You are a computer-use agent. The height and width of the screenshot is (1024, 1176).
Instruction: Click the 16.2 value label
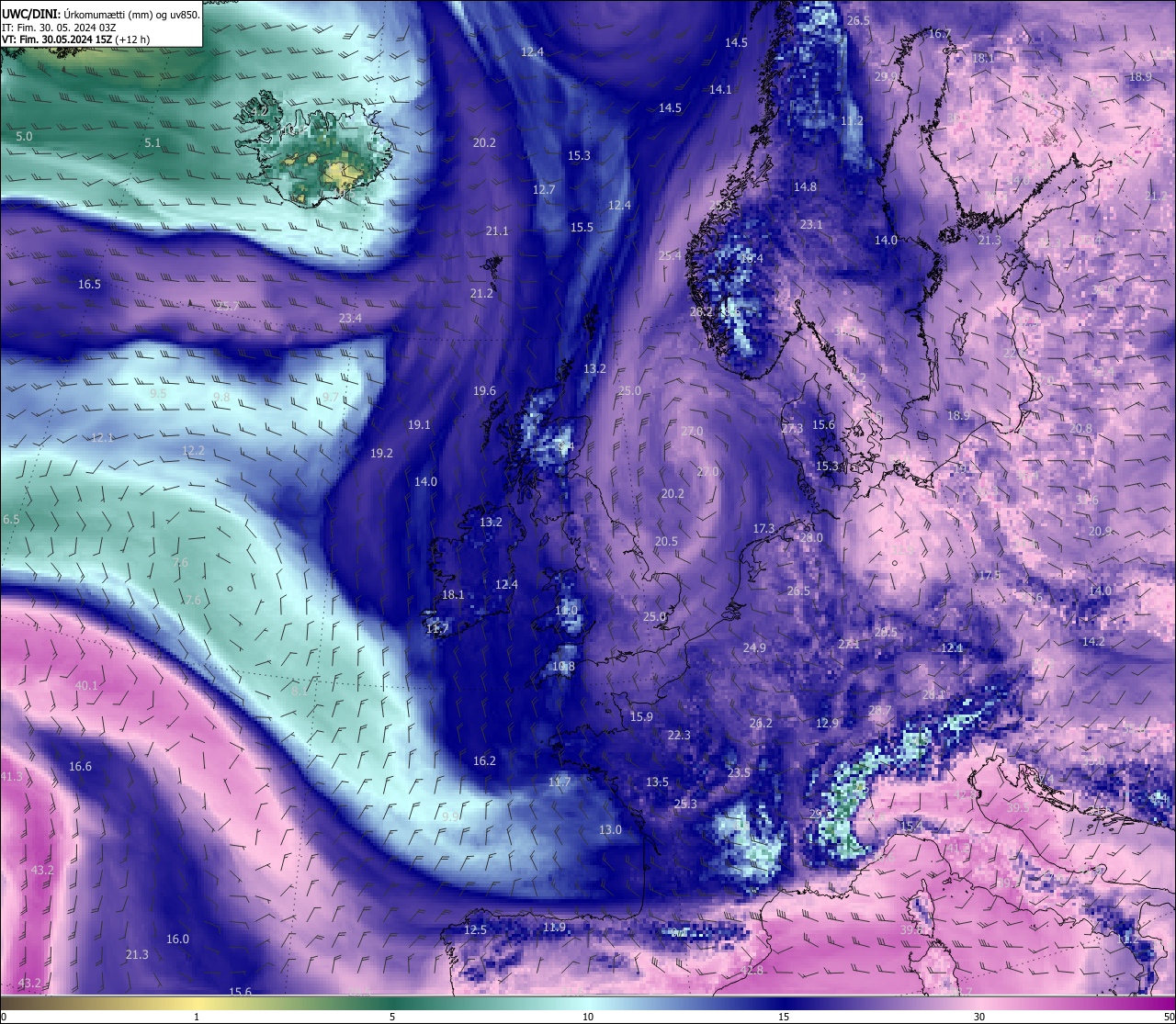(x=484, y=761)
